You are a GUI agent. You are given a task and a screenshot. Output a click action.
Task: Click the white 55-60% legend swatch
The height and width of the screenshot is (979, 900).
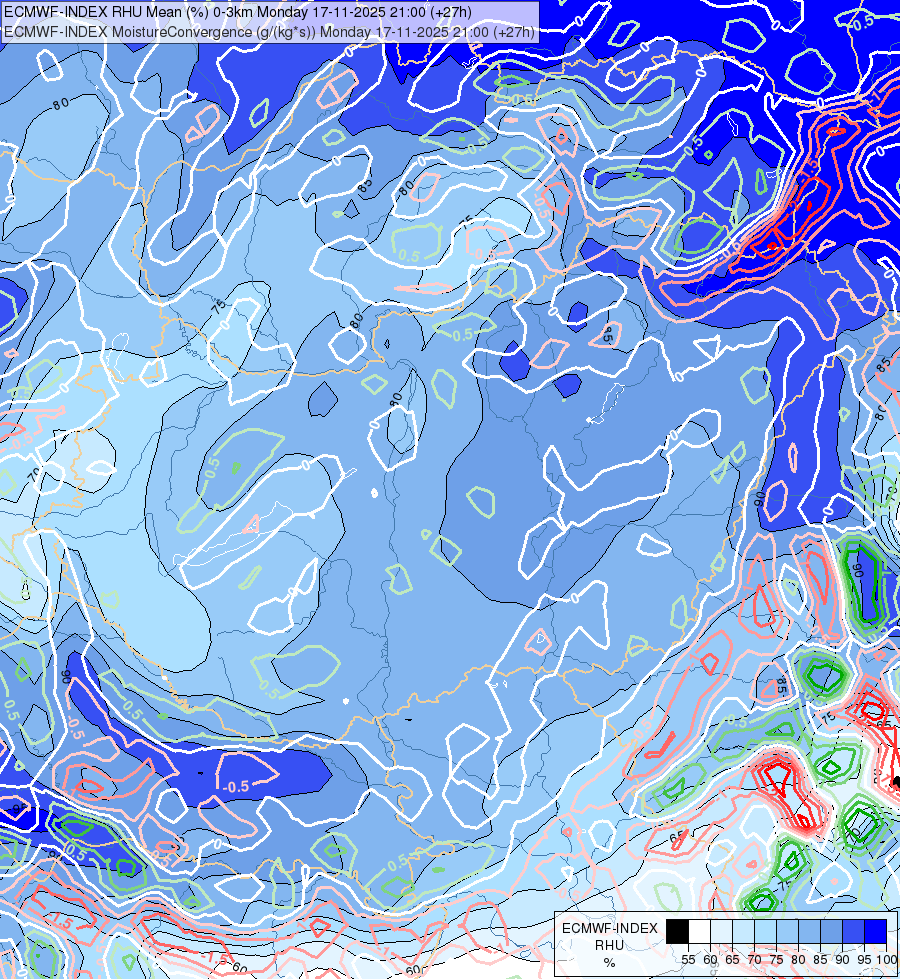(700, 931)
